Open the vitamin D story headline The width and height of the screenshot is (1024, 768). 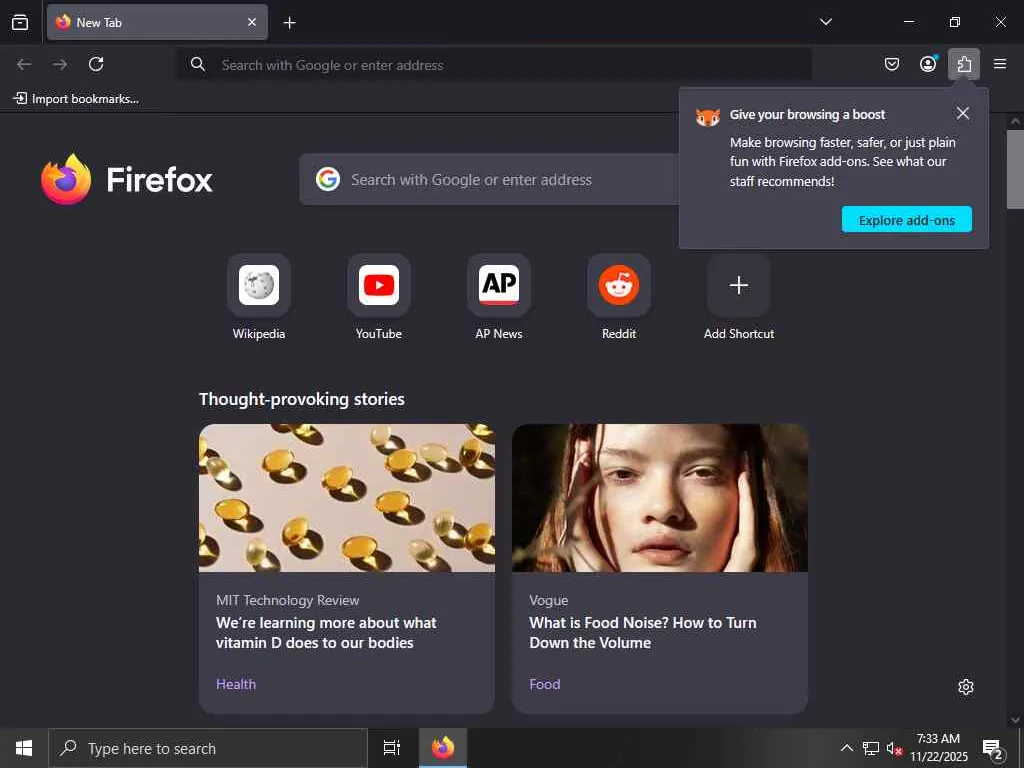(x=326, y=633)
